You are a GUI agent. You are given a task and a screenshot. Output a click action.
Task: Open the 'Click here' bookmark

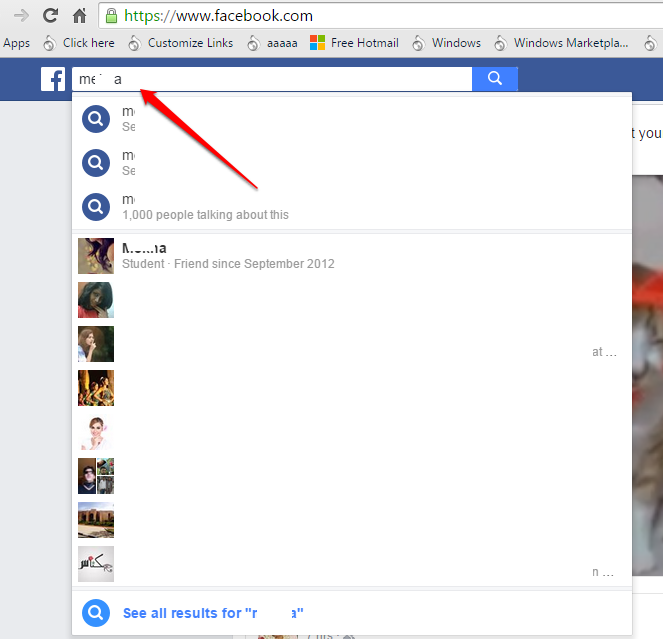[x=79, y=43]
